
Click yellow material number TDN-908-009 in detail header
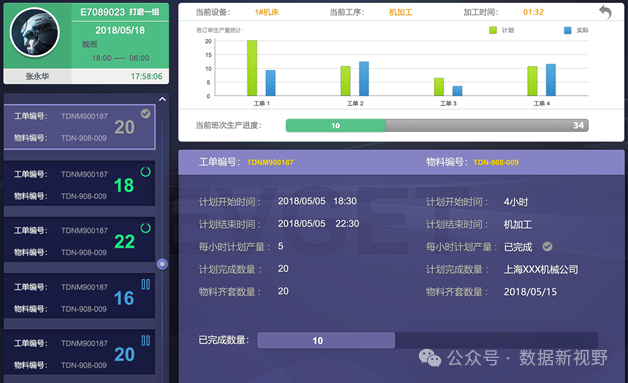[x=496, y=162]
